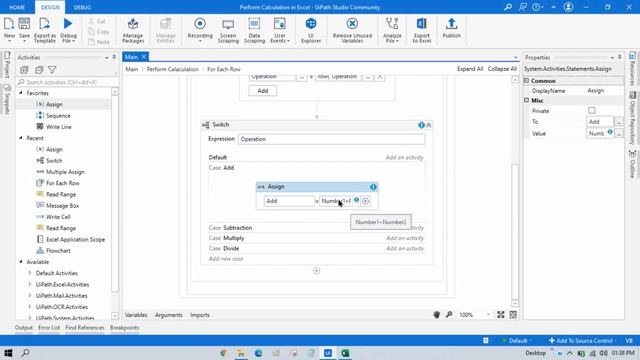Open Excel from the taskbar
Viewport: 640px width, 360px height.
click(345, 353)
